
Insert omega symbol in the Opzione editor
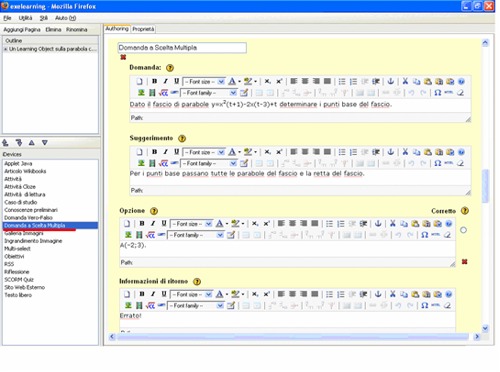click(x=424, y=235)
